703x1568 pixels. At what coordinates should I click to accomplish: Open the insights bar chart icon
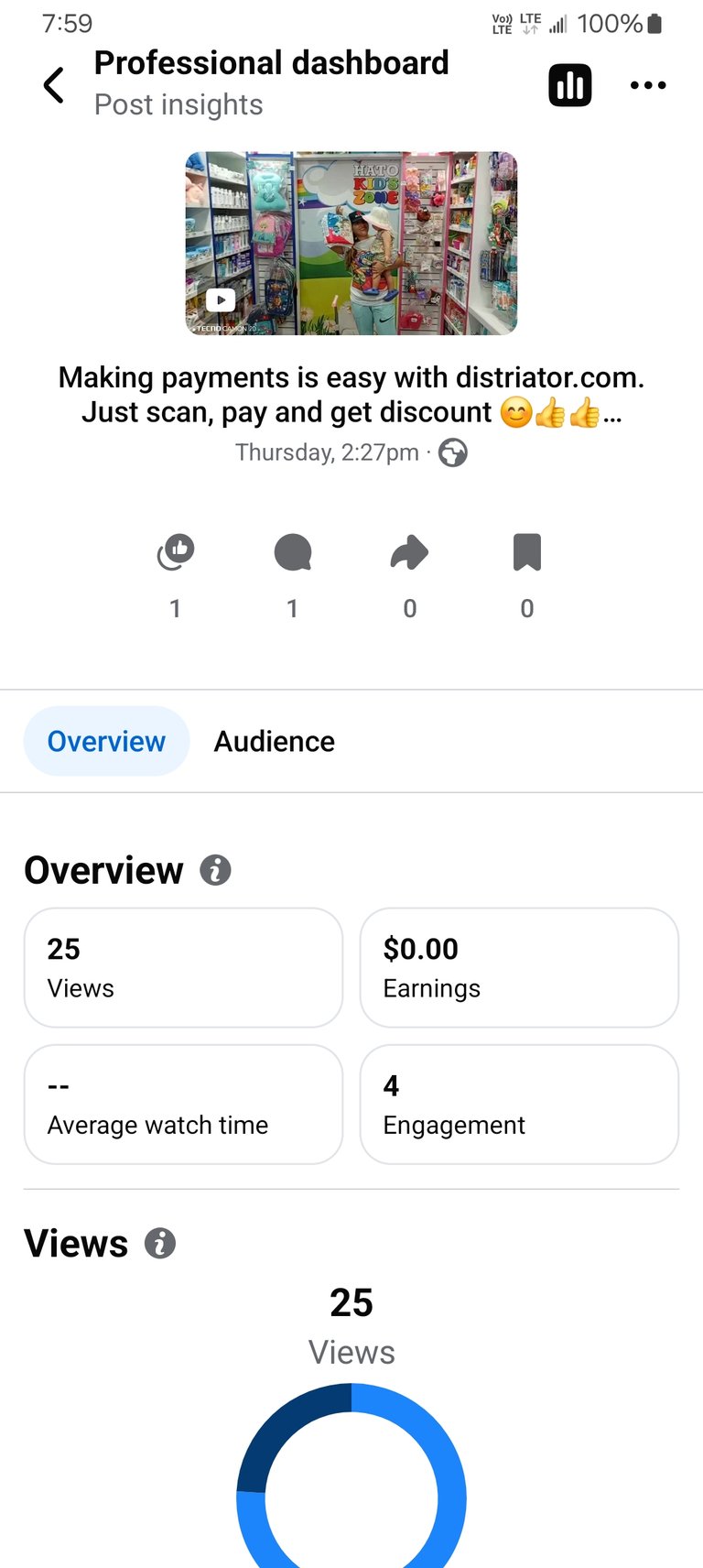pyautogui.click(x=569, y=85)
